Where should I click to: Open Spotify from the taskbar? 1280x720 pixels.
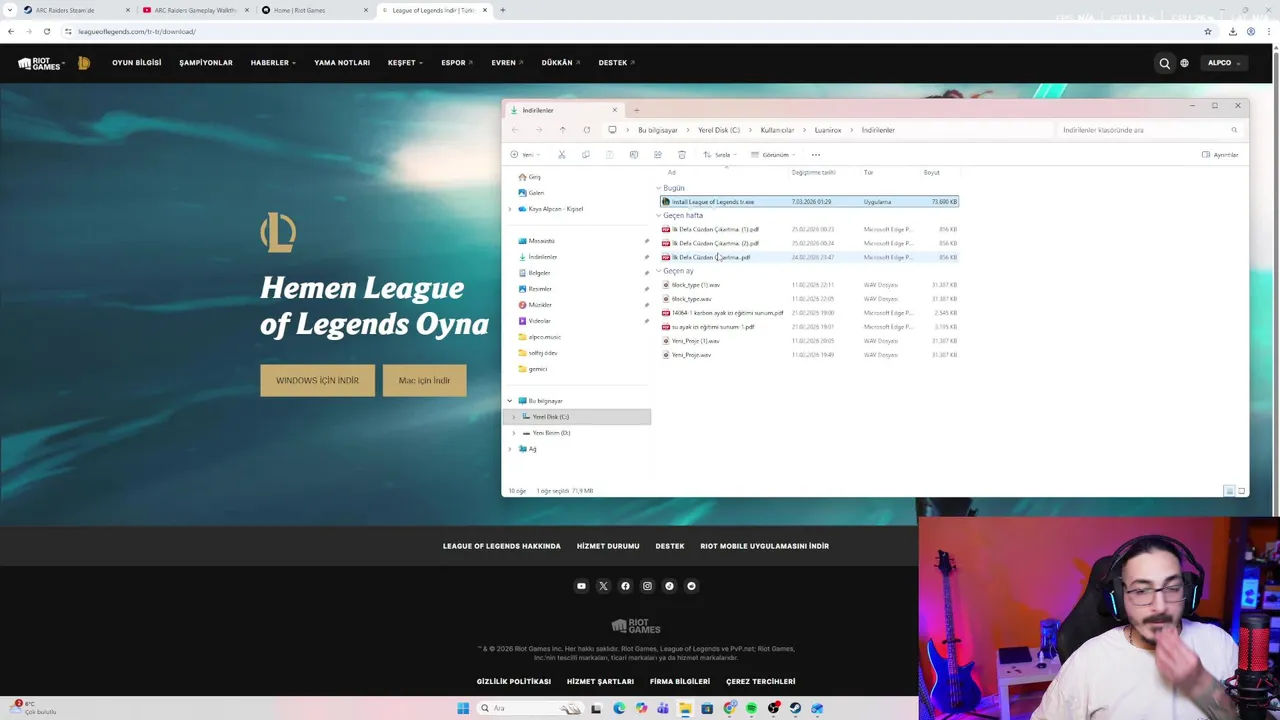pos(751,708)
